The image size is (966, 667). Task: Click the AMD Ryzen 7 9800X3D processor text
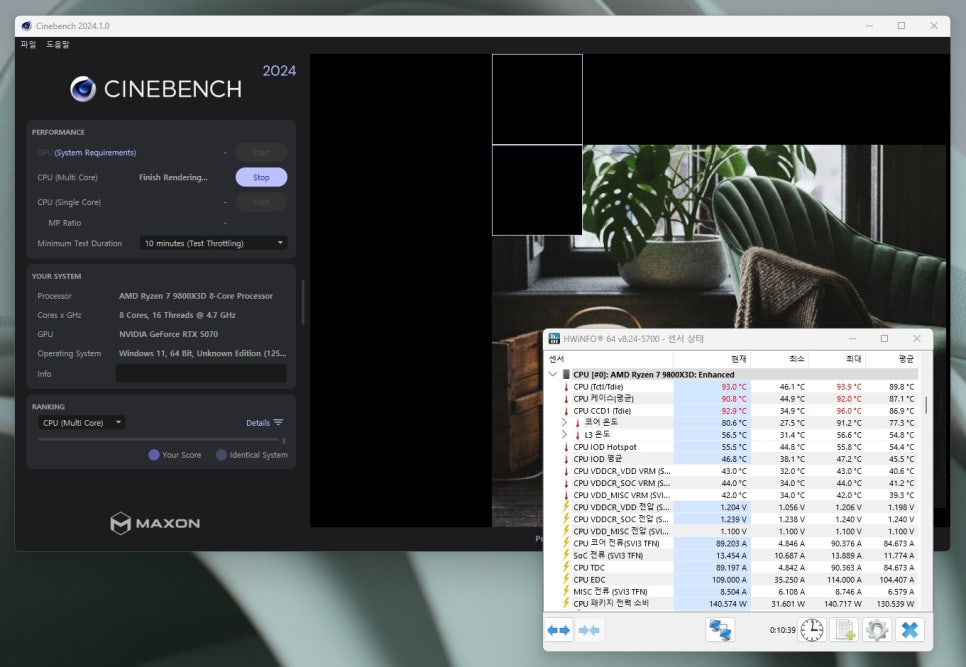point(196,296)
